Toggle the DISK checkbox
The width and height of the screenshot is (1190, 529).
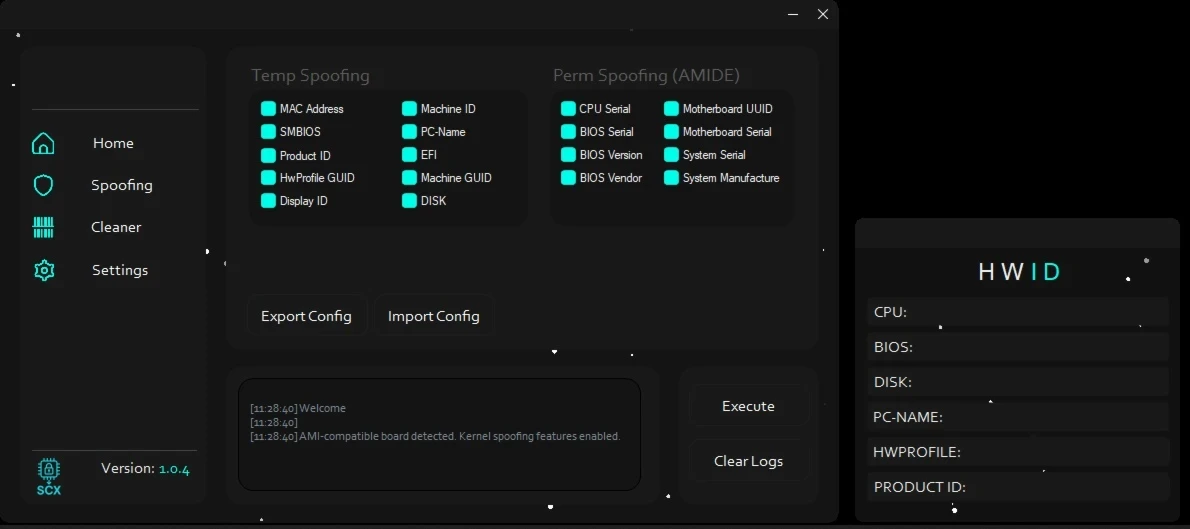pos(410,201)
